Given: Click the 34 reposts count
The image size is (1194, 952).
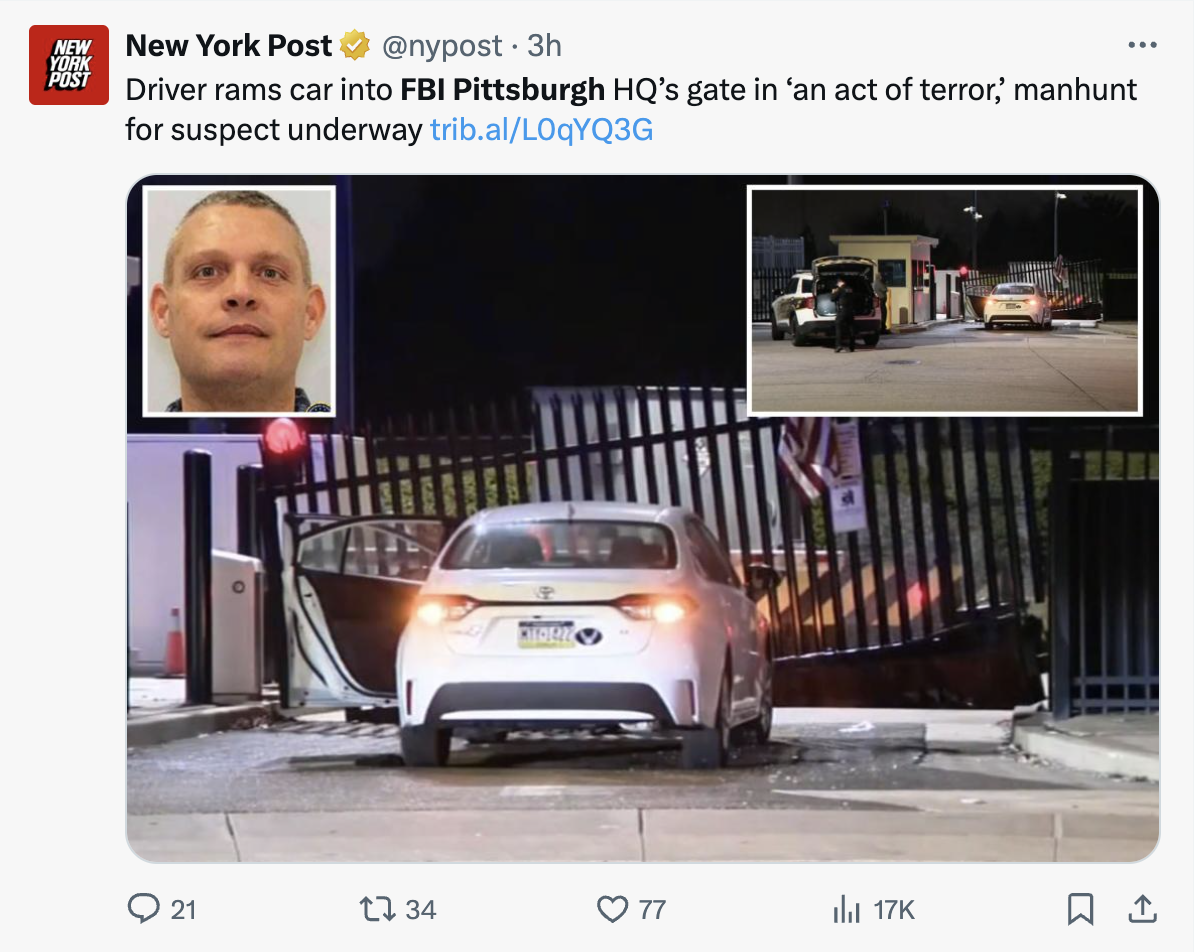Looking at the screenshot, I should 420,909.
